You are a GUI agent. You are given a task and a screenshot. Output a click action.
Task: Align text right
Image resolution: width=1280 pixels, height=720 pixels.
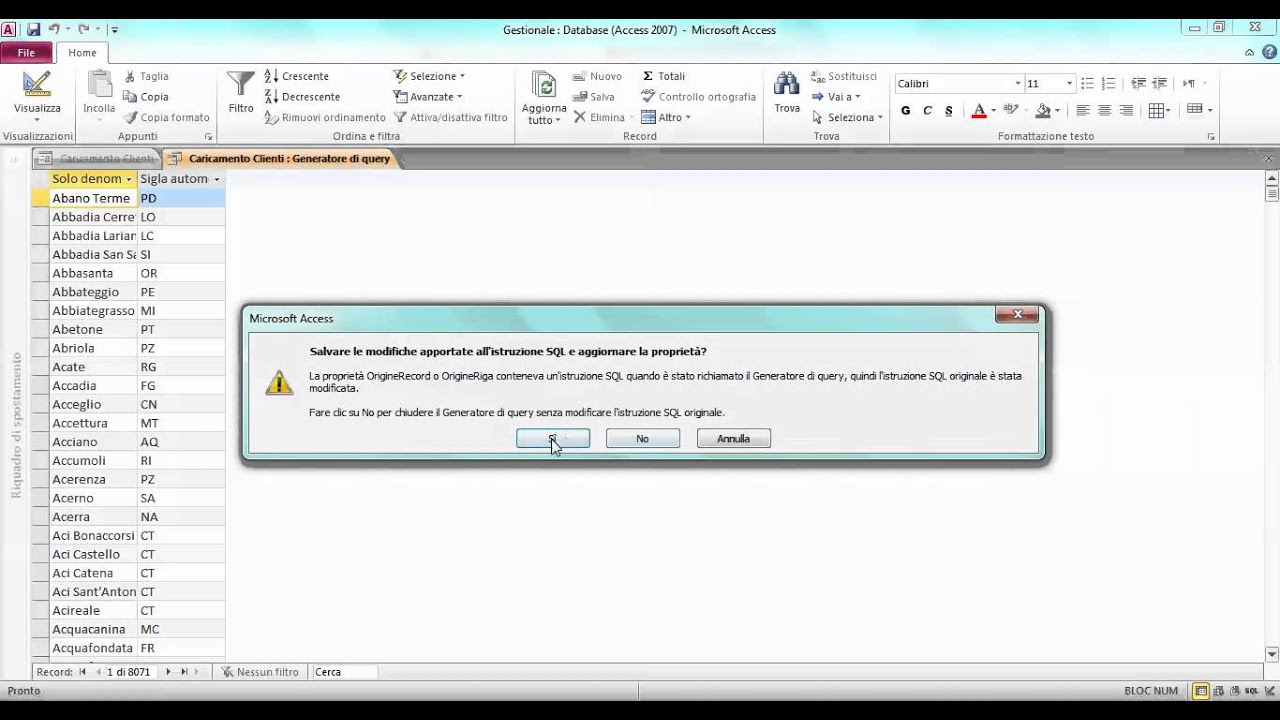point(1127,111)
